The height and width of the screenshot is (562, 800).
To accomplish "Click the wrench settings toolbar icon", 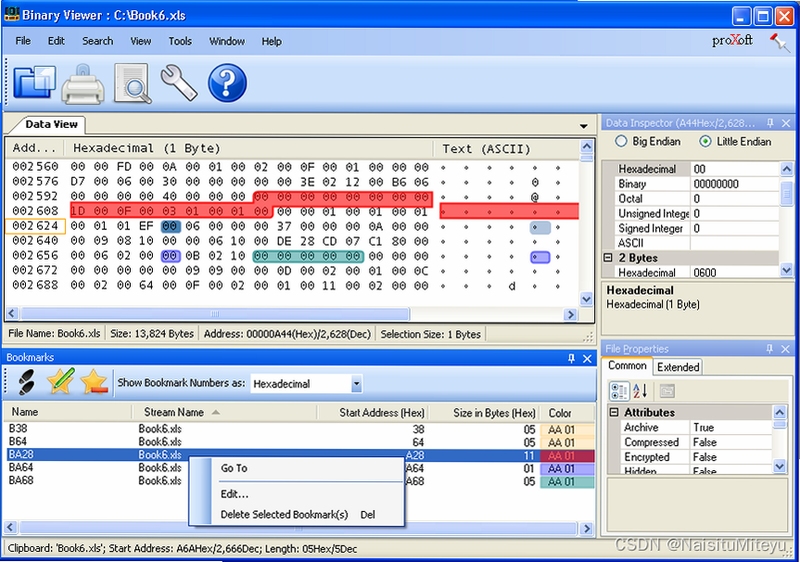I will [179, 82].
